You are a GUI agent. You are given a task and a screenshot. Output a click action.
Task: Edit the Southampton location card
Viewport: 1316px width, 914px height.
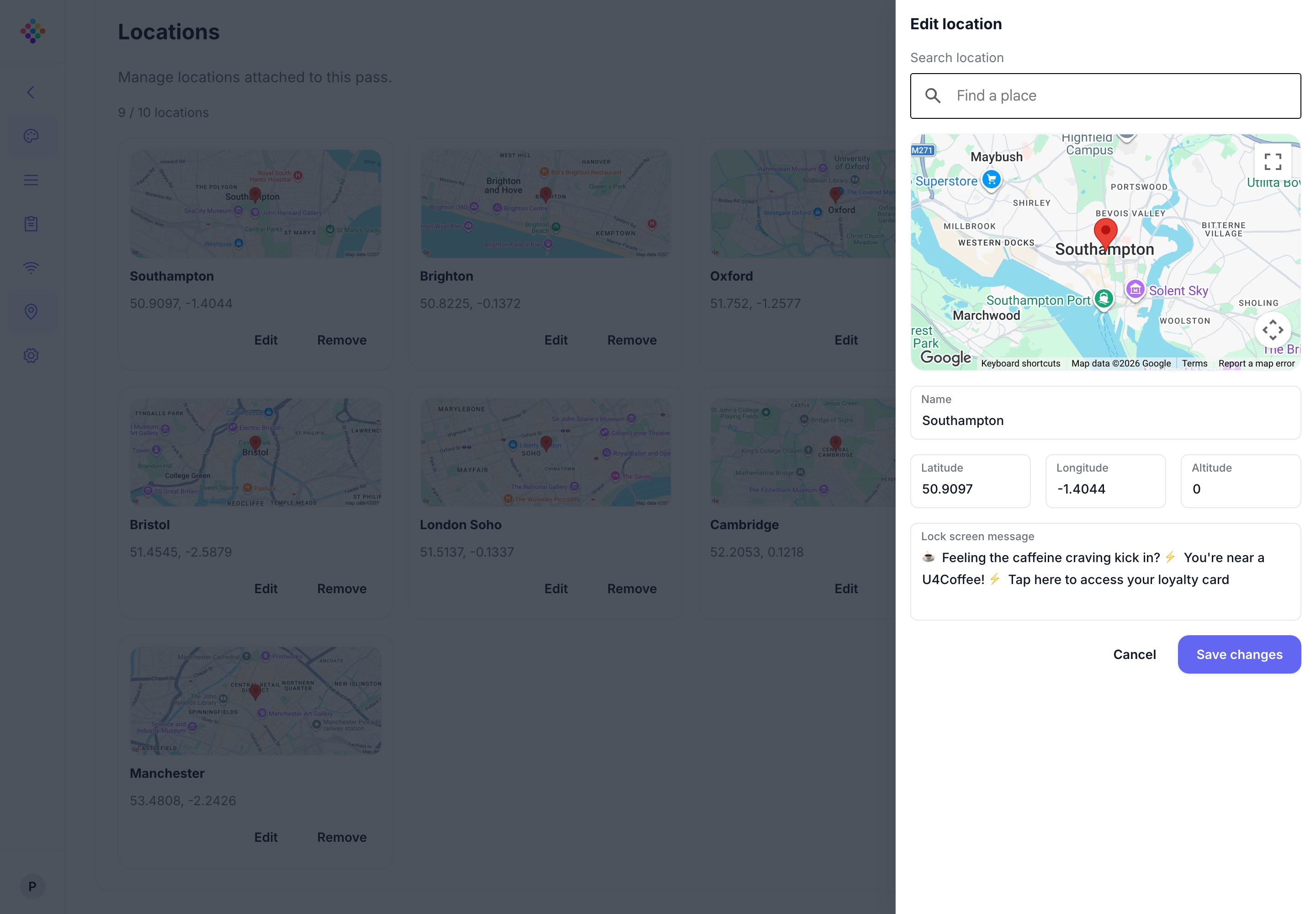[266, 340]
